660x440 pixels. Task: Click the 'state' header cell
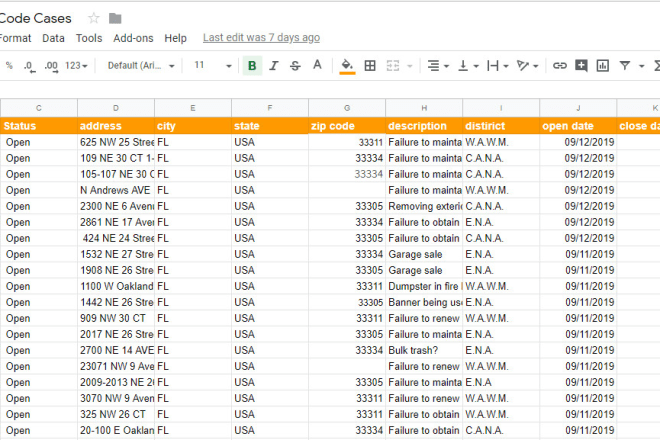point(270,126)
